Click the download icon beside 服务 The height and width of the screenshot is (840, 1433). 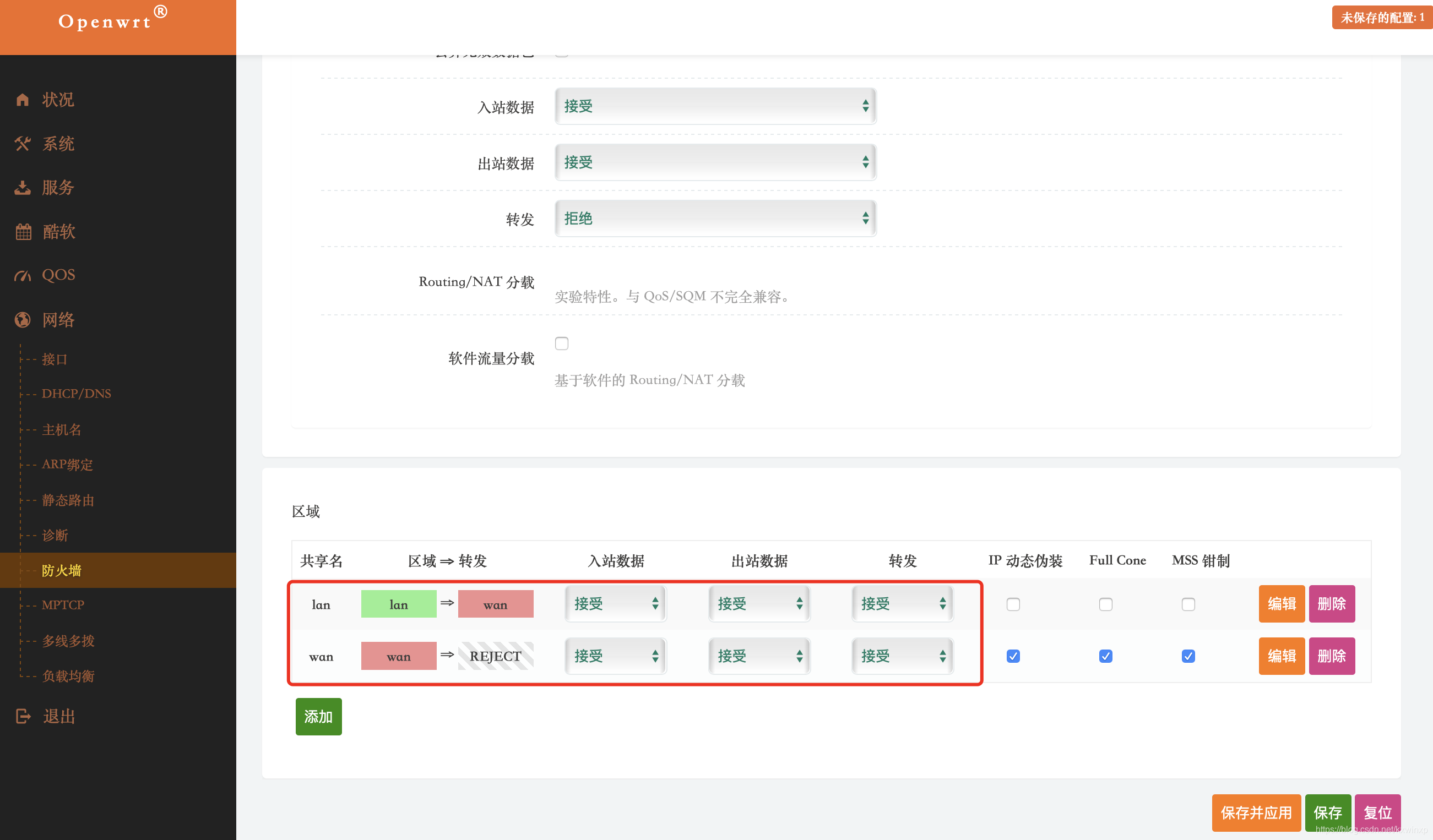22,188
